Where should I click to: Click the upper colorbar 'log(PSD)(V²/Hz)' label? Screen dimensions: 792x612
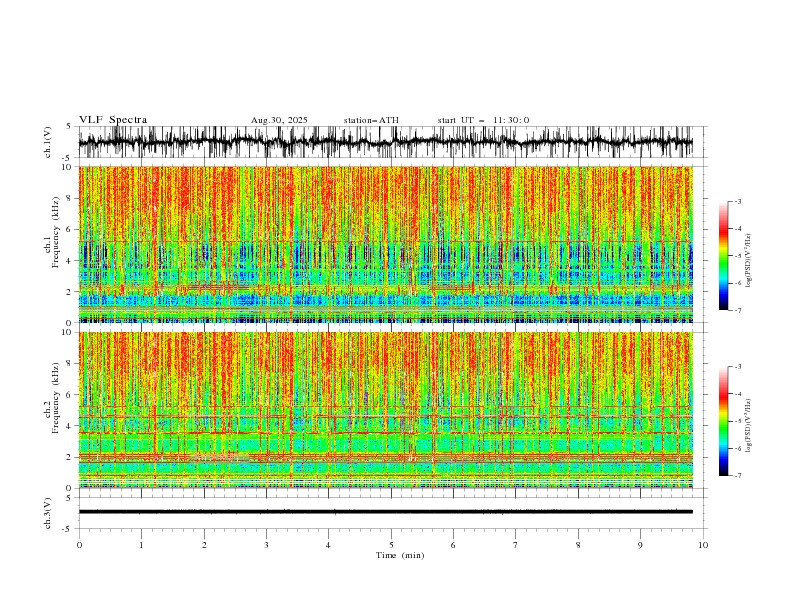pyautogui.click(x=749, y=261)
